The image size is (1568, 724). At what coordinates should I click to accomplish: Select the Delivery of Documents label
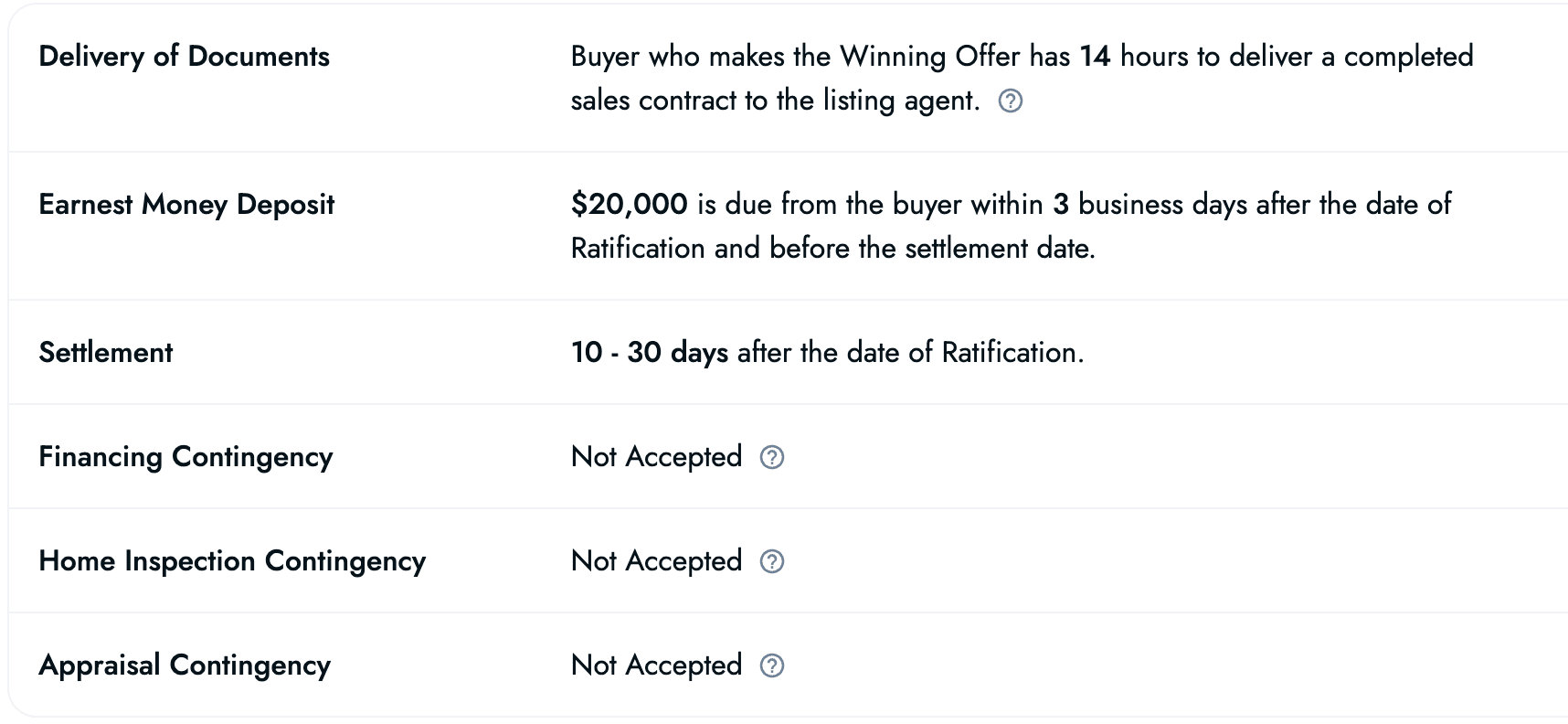tap(184, 57)
